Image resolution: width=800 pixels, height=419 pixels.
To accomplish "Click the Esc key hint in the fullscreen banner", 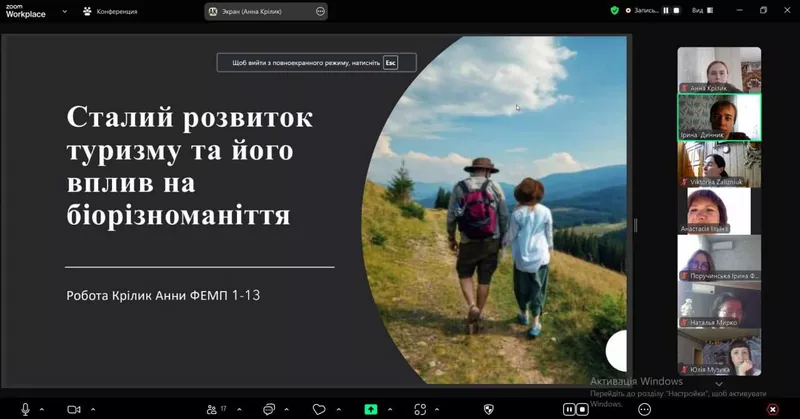I will coord(390,63).
